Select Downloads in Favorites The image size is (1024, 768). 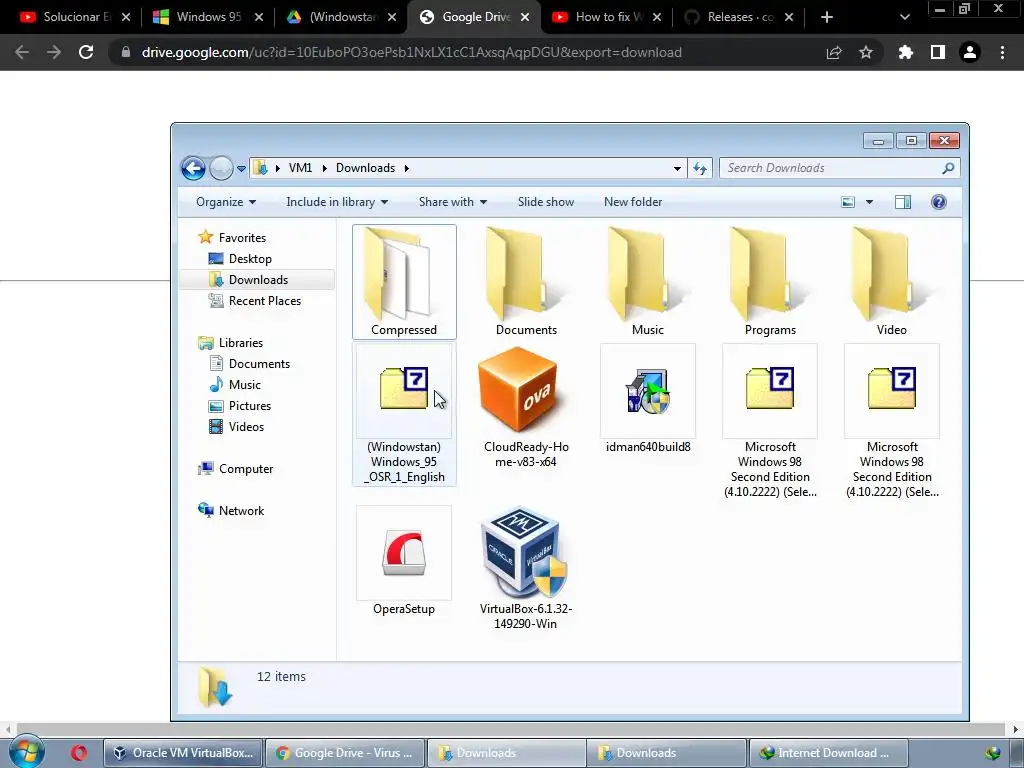click(x=258, y=280)
